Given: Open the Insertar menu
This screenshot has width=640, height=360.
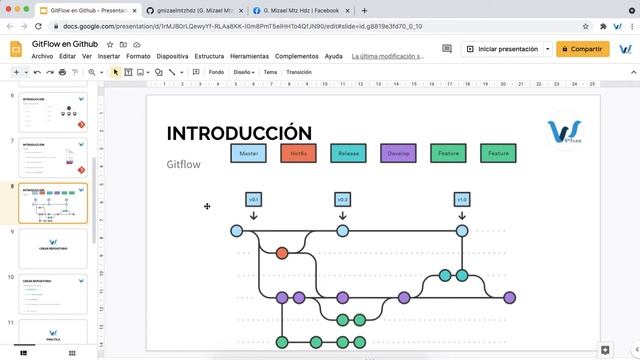Looking at the screenshot, I should [109, 56].
